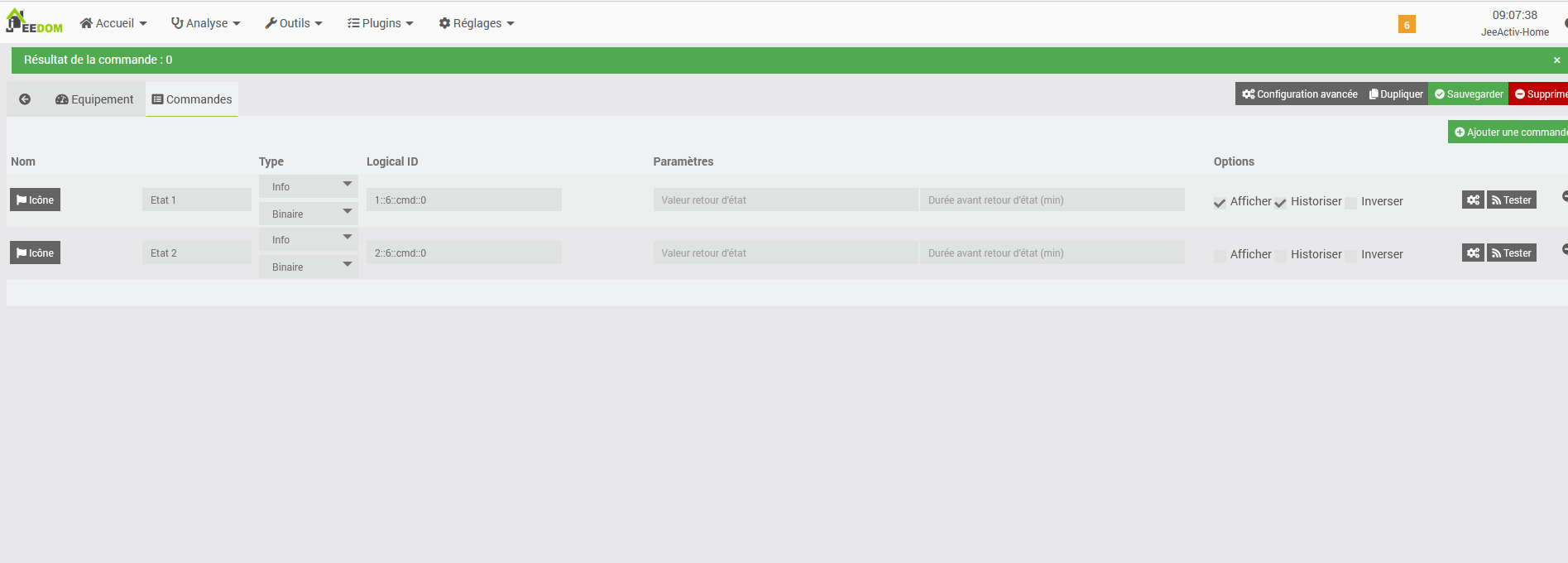Image resolution: width=1568 pixels, height=563 pixels.
Task: Open the Réglages menu
Action: point(477,23)
